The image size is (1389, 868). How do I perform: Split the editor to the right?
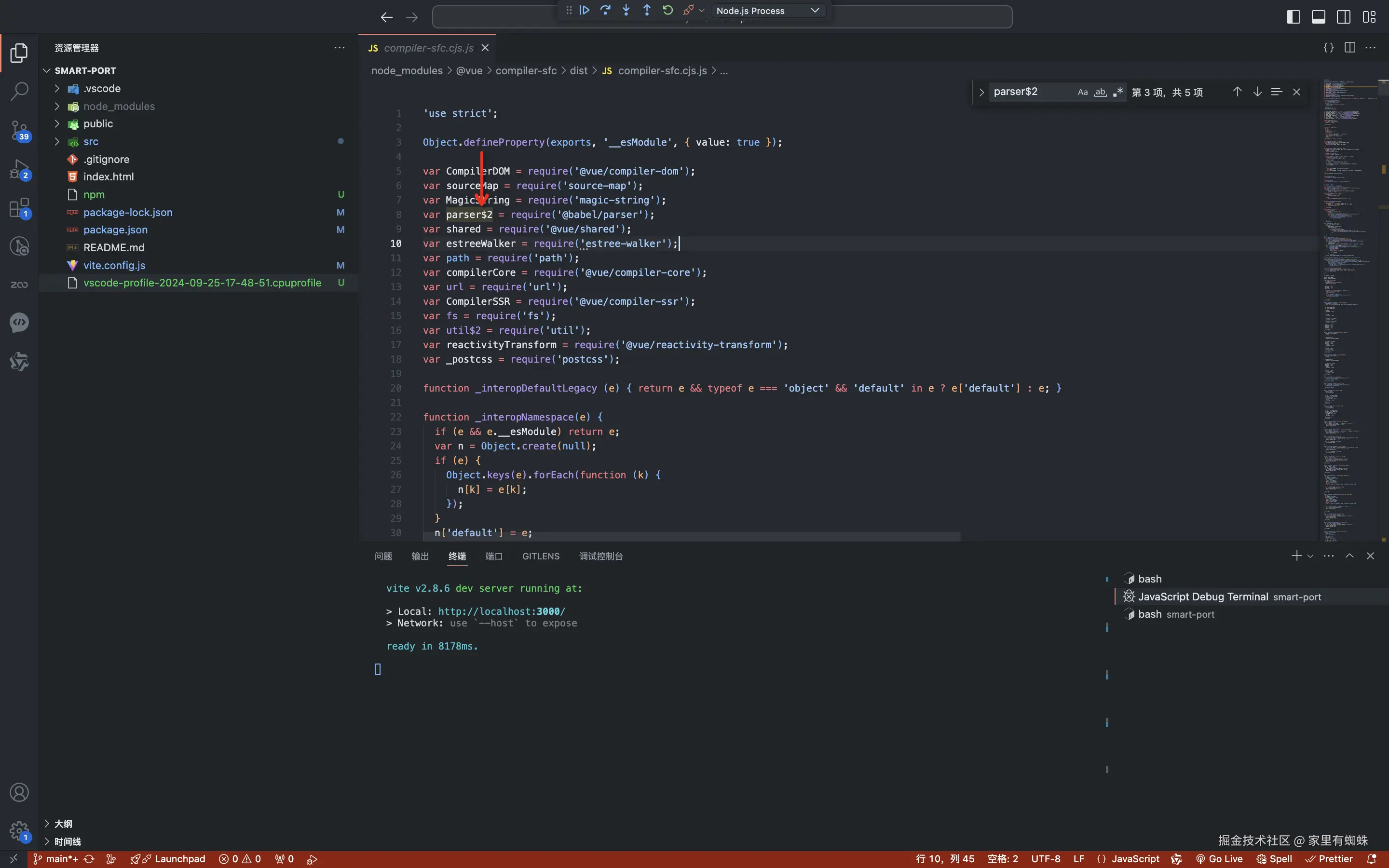pos(1349,48)
